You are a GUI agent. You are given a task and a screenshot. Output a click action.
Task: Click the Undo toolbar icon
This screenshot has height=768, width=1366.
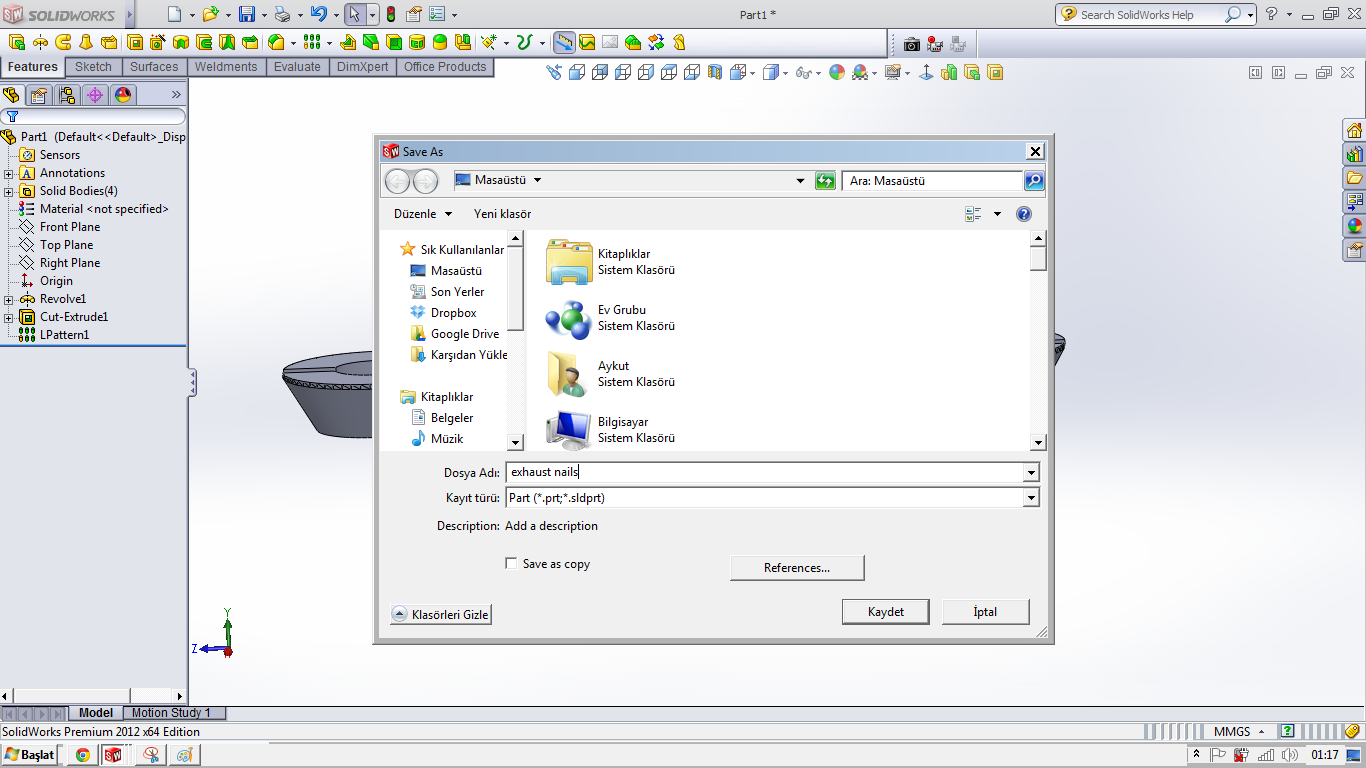pos(318,15)
